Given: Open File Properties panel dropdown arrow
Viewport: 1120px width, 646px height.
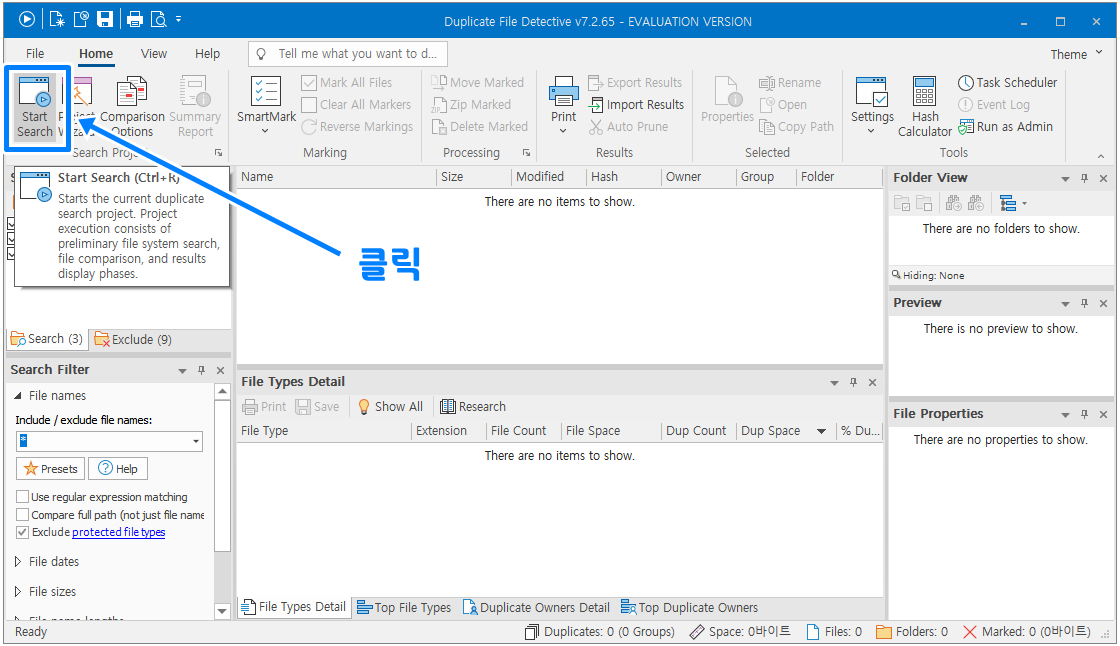Looking at the screenshot, I should (1065, 415).
